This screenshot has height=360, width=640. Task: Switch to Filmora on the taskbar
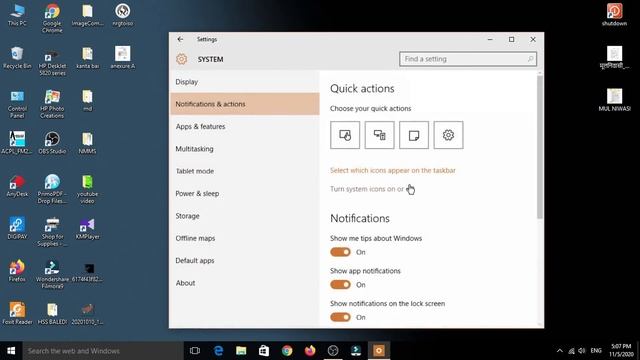356,351
